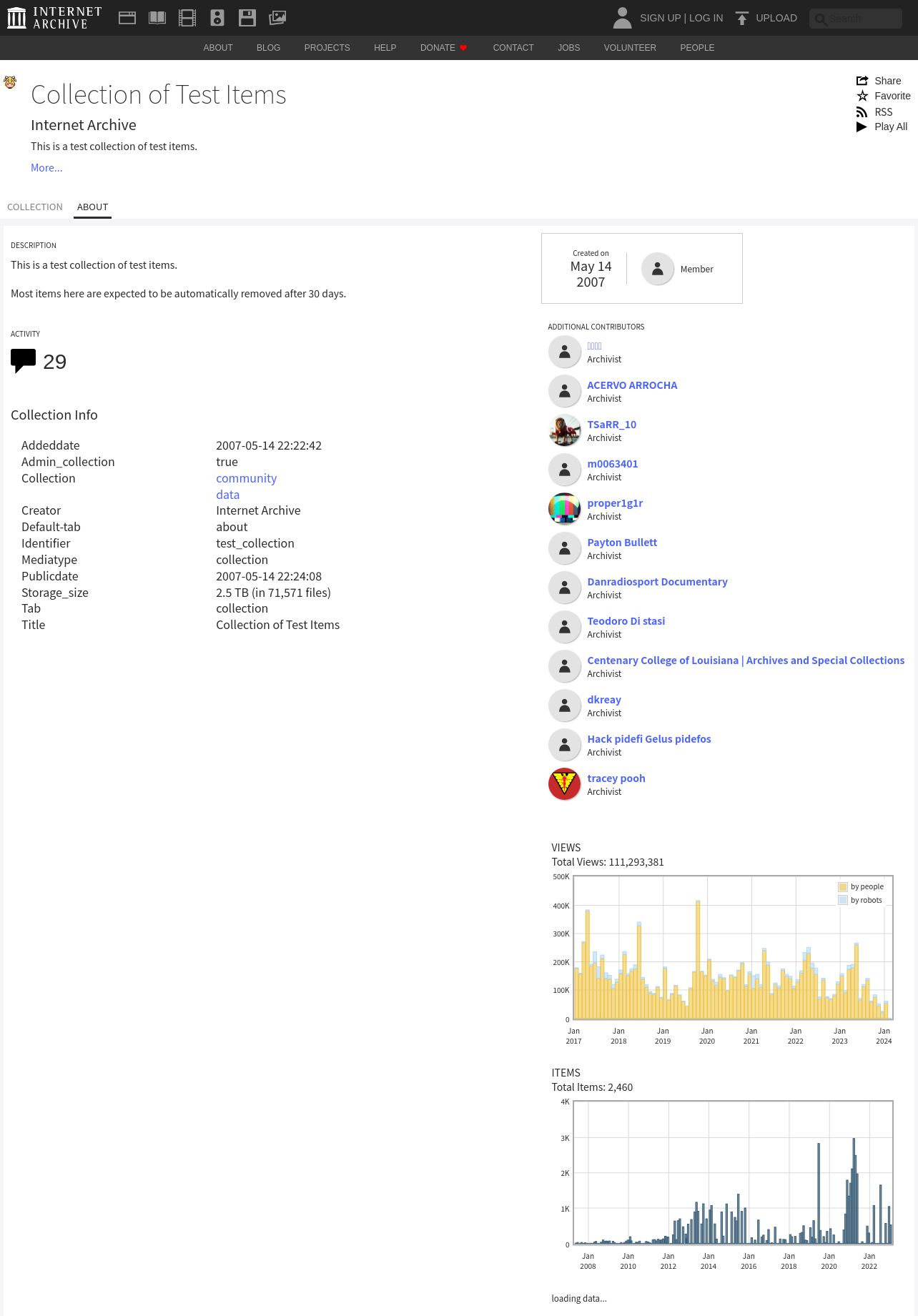Open the VOLUNTEER menu item
The width and height of the screenshot is (918, 1316).
(630, 48)
